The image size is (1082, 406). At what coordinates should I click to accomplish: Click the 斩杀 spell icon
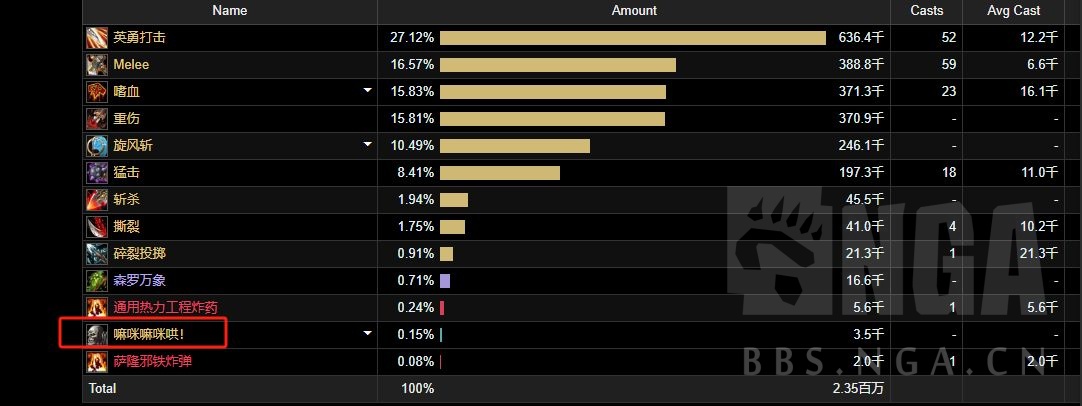tap(97, 200)
